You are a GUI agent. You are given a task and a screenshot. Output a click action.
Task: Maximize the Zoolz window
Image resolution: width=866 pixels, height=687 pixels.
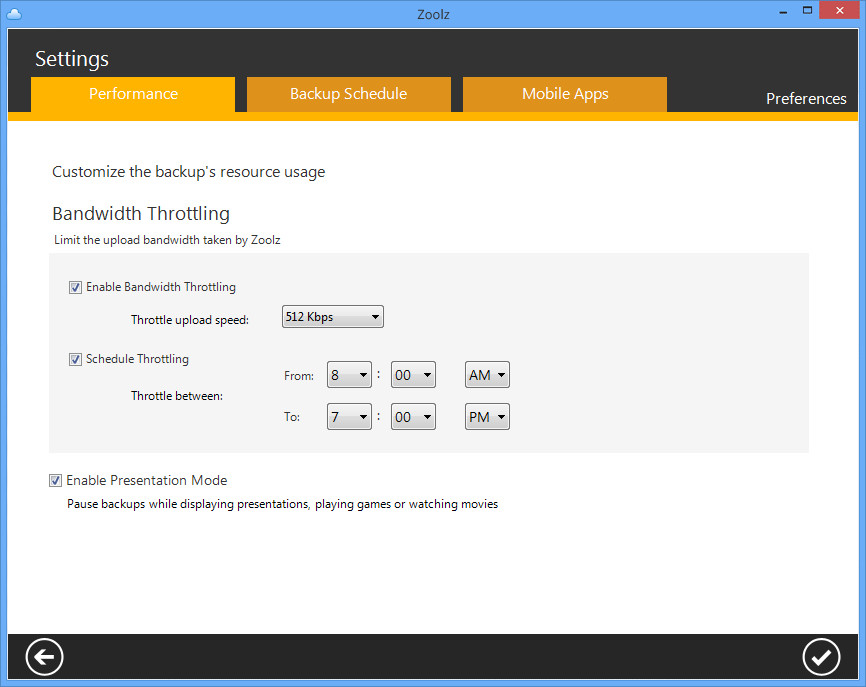click(x=807, y=10)
